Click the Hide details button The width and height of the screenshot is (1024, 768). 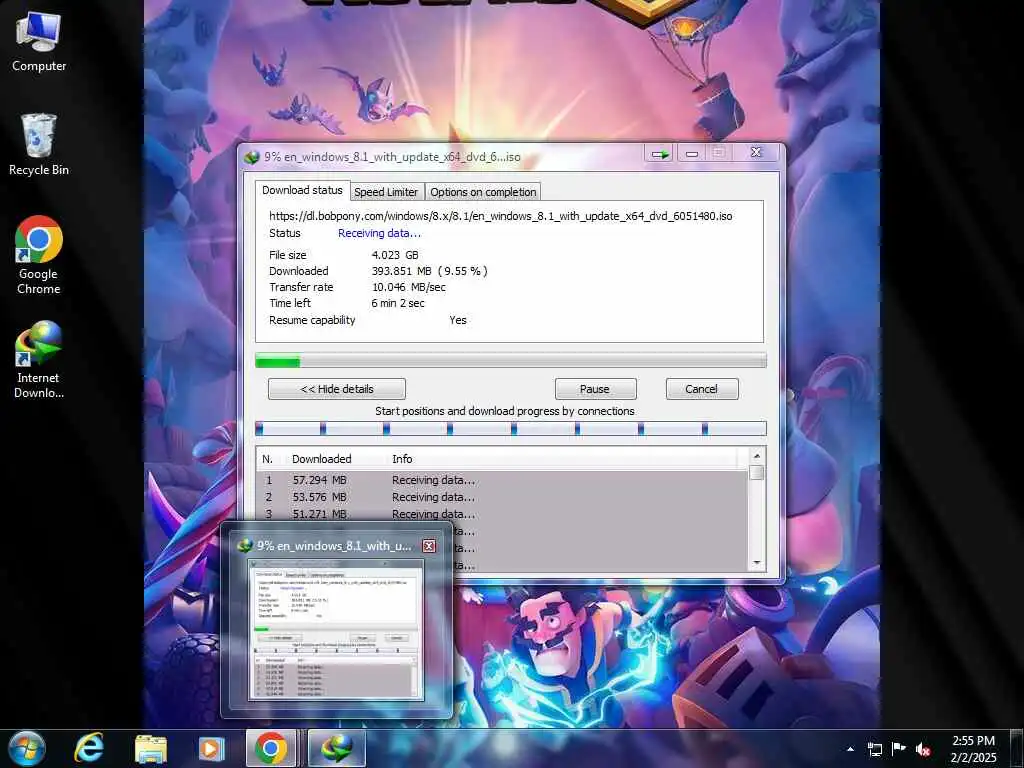pyautogui.click(x=337, y=389)
